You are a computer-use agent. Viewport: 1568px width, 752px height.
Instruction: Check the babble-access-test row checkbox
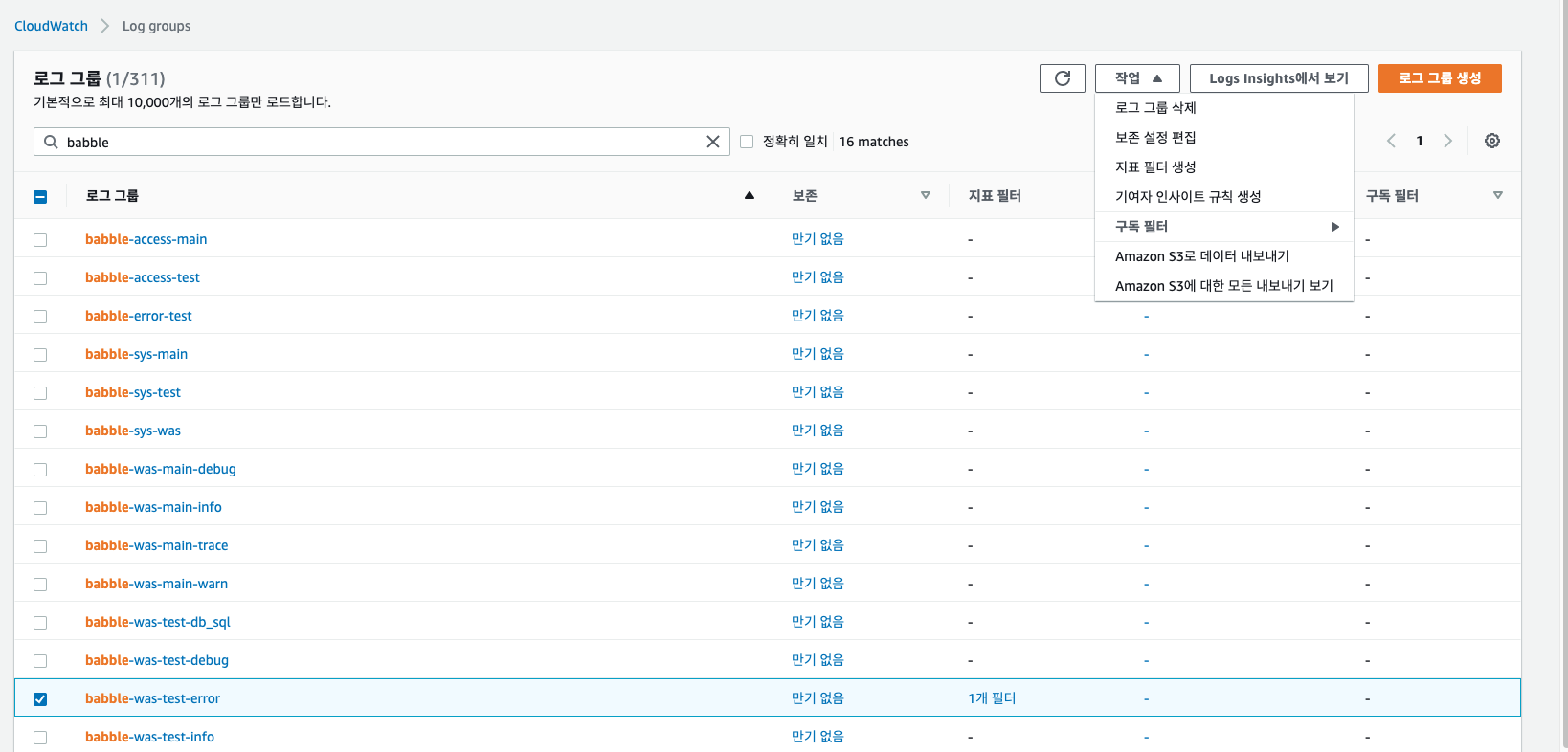40,277
